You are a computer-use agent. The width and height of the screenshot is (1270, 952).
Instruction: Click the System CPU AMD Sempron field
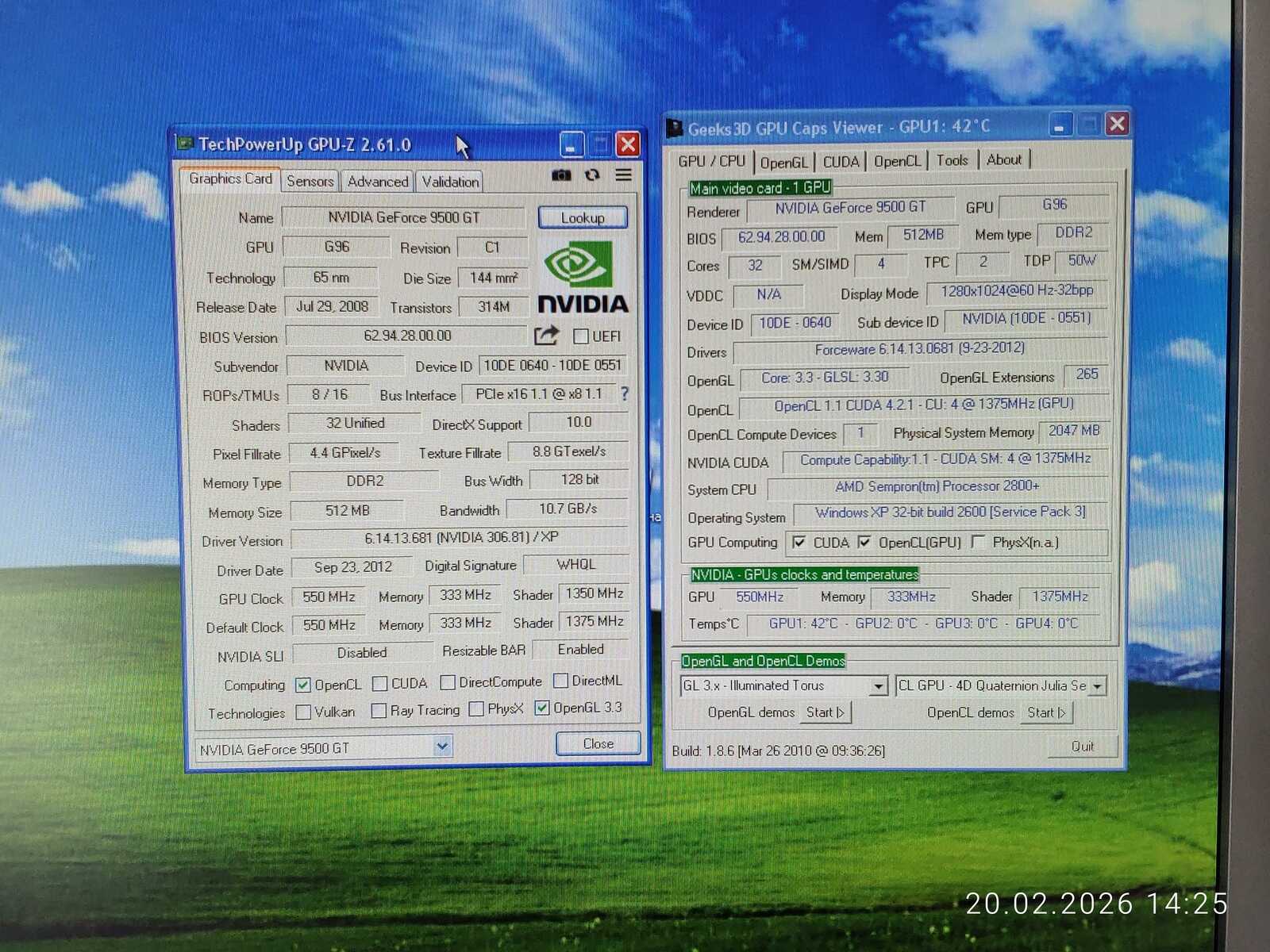pos(937,486)
